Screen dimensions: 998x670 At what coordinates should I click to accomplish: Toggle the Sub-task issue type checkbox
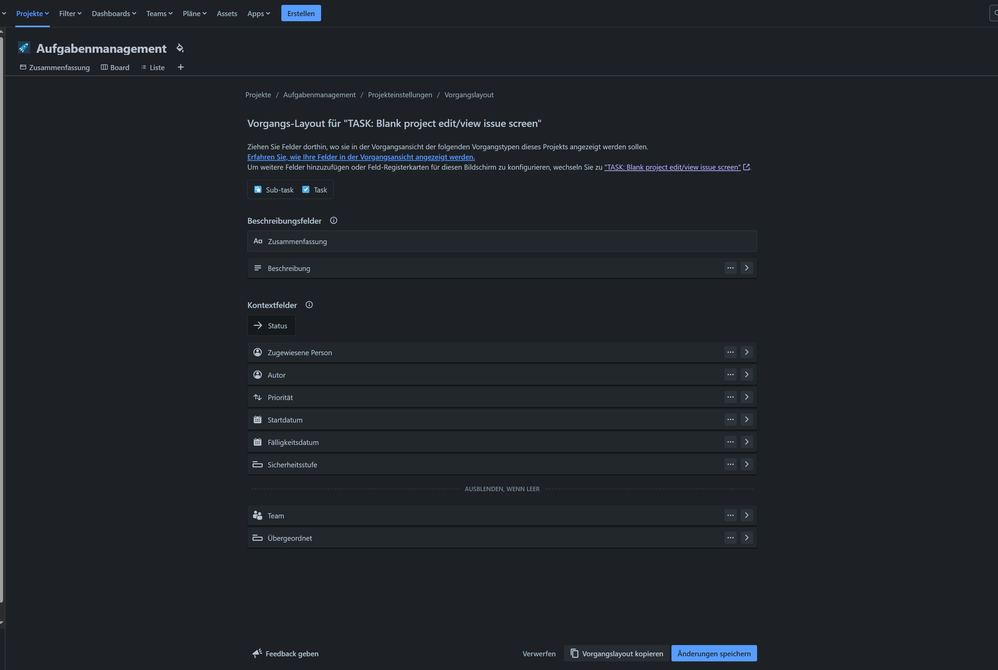[x=258, y=190]
